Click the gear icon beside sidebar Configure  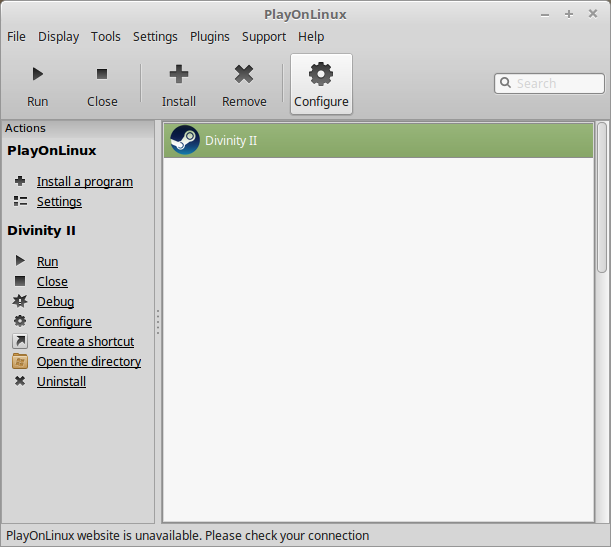pyautogui.click(x=20, y=321)
